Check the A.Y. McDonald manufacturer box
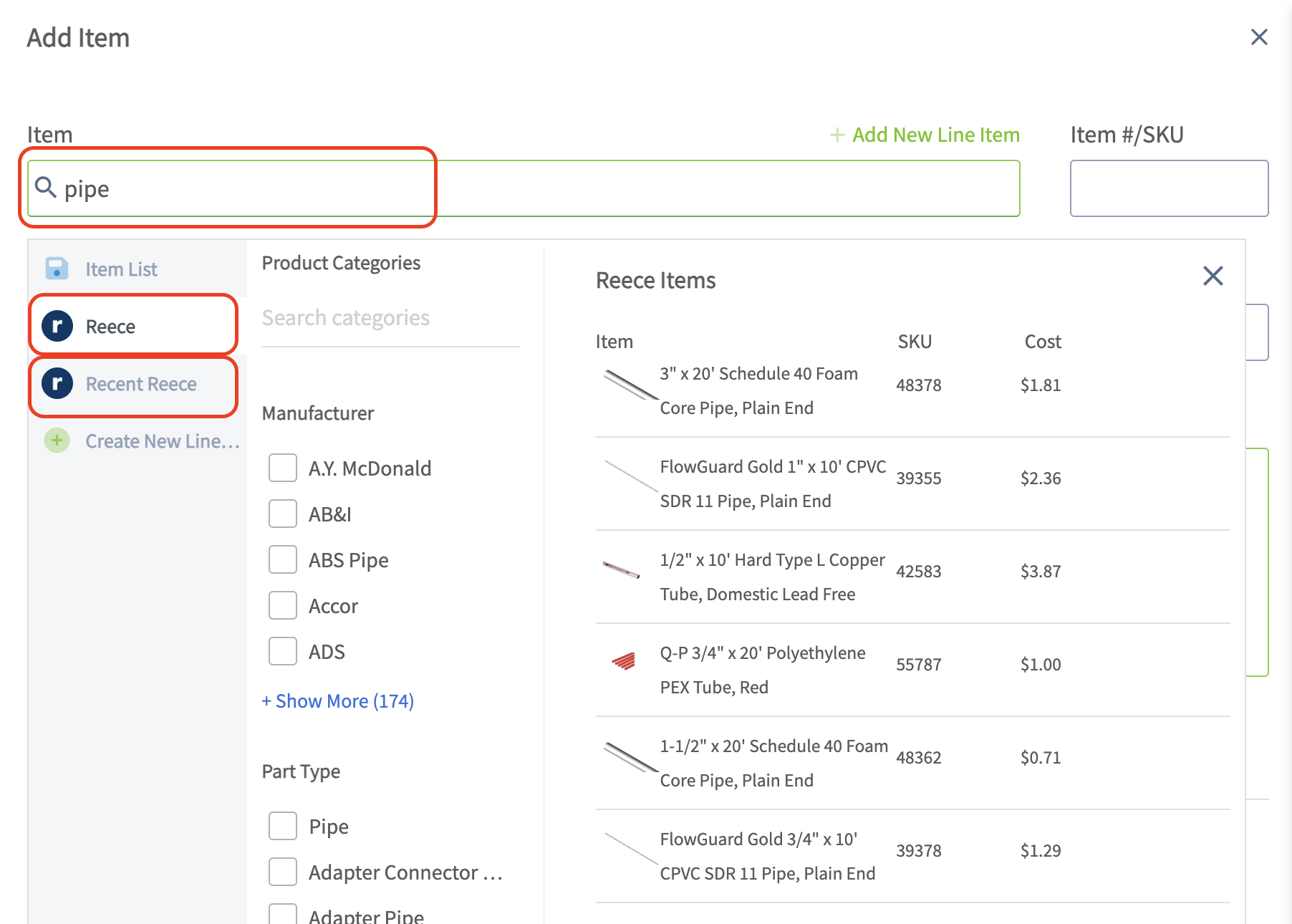This screenshot has width=1292, height=924. pyautogui.click(x=283, y=468)
